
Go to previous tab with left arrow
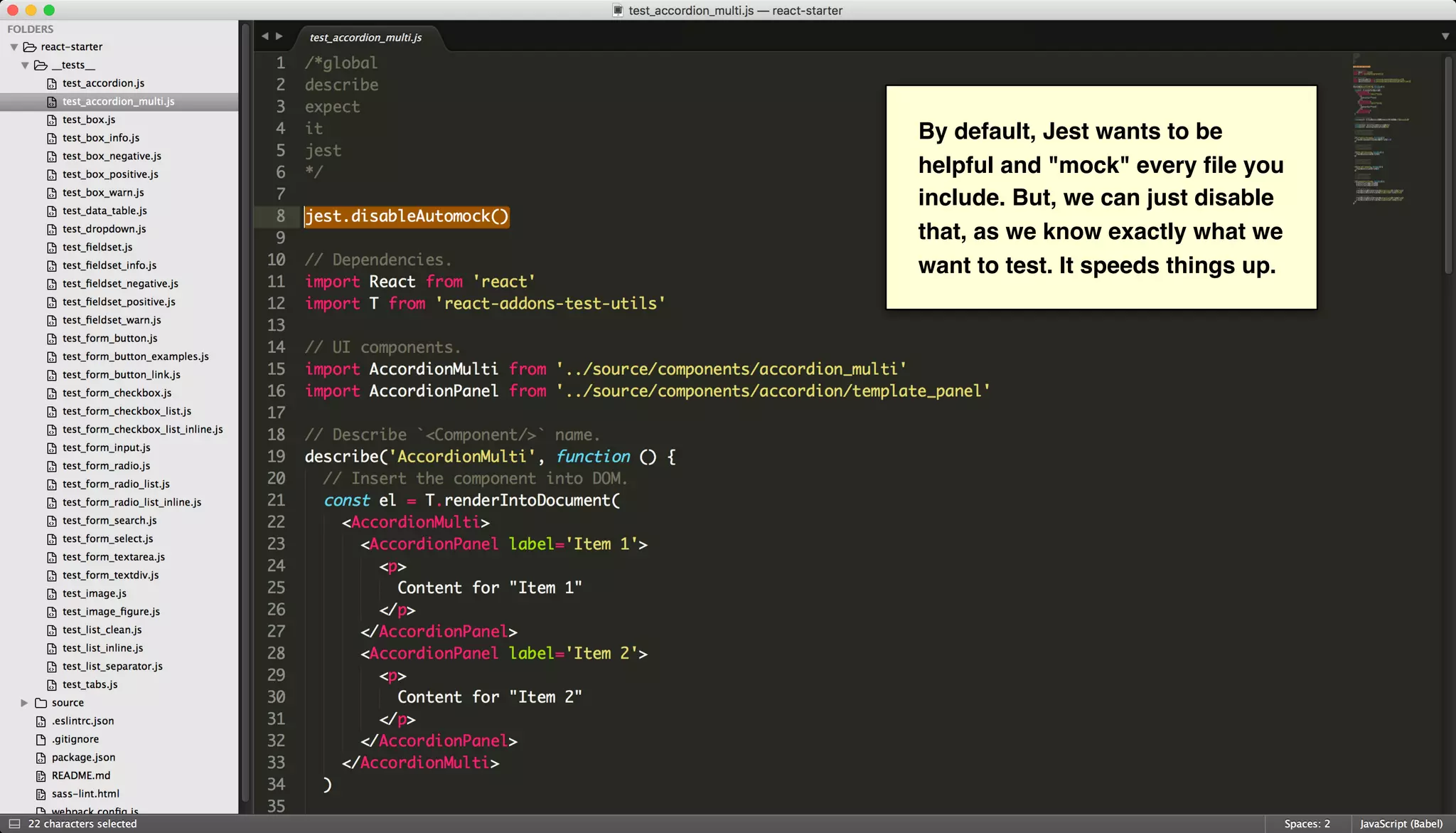[x=264, y=36]
